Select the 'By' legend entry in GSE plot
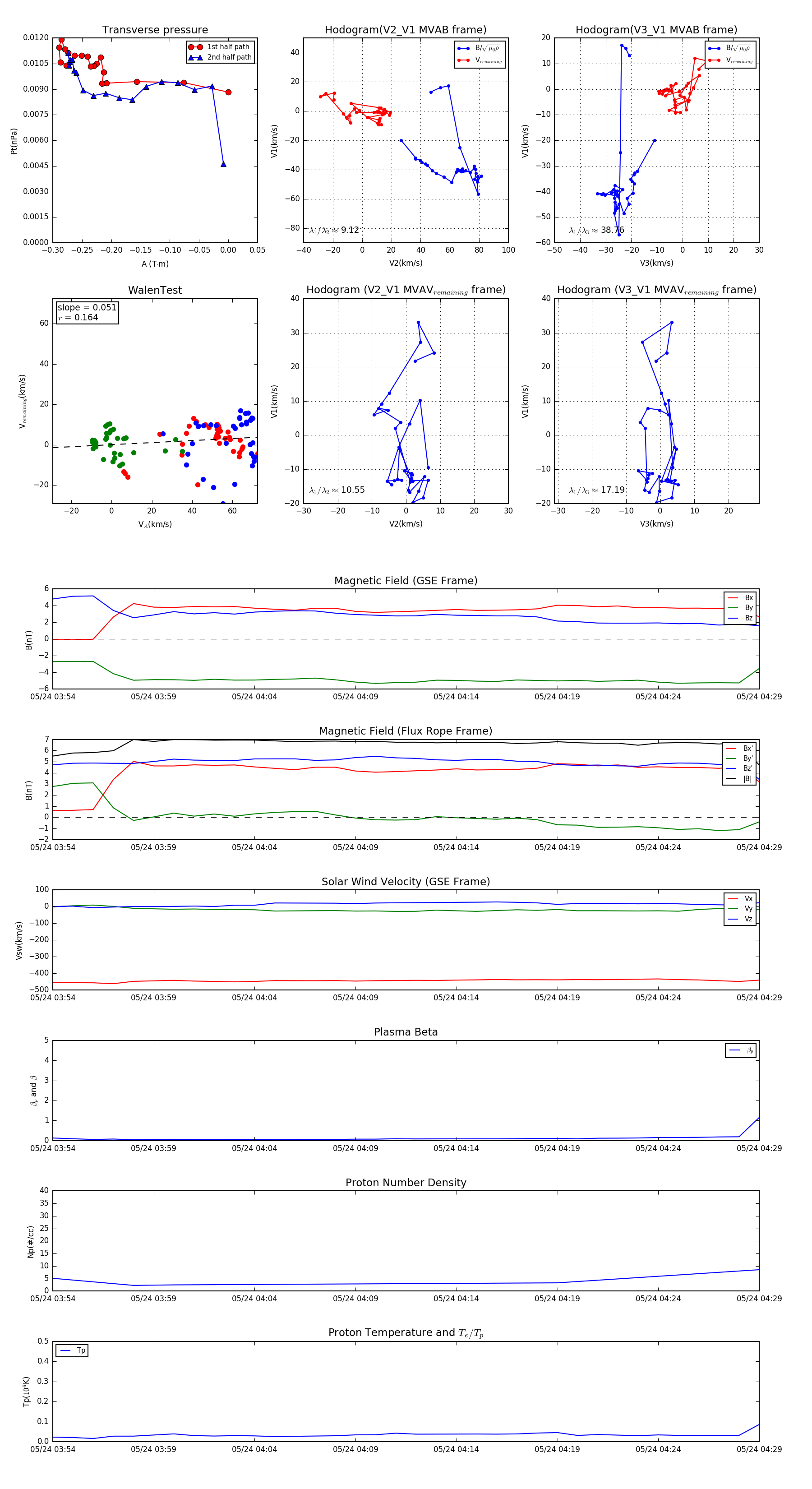Viewport: 812px width, 1489px height. coord(740,607)
